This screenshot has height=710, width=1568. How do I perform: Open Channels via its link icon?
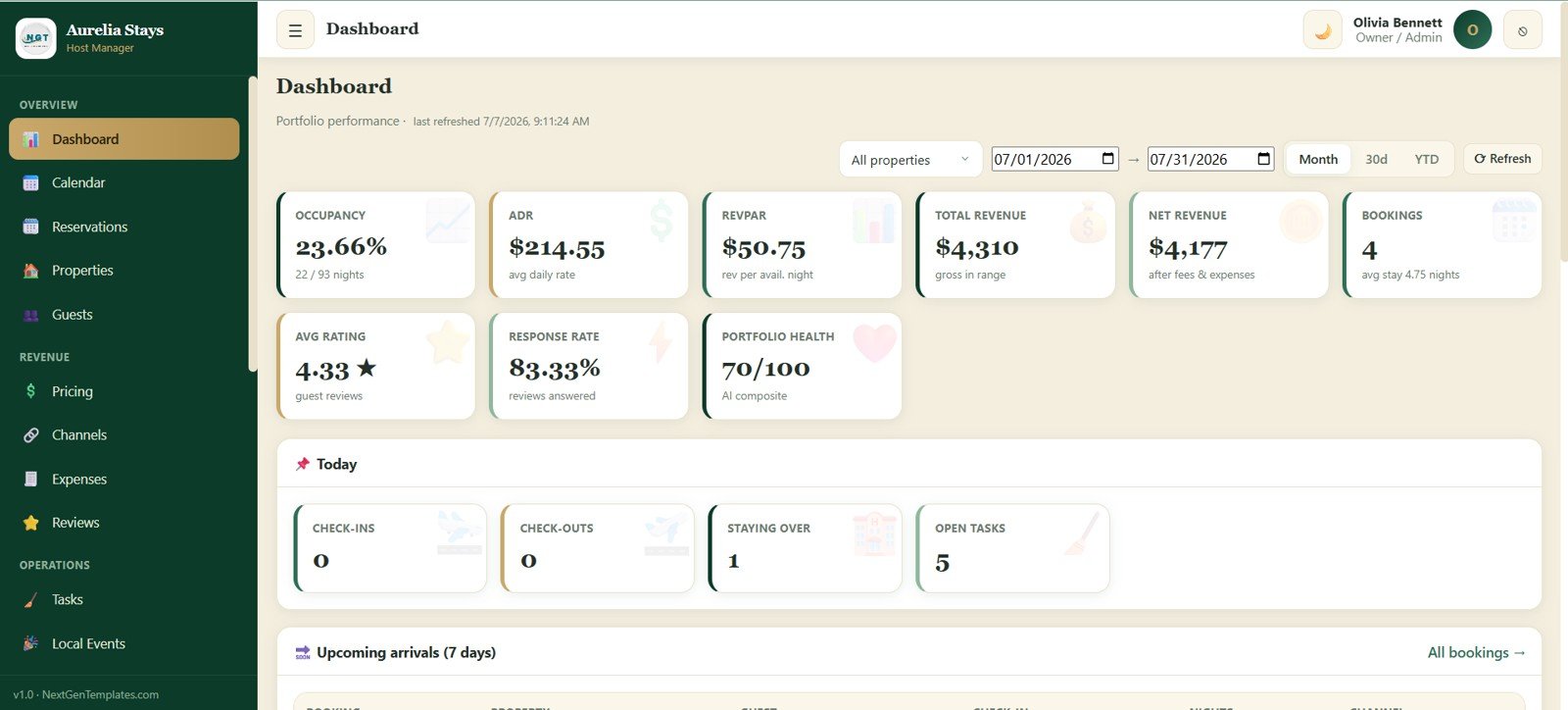(x=31, y=434)
